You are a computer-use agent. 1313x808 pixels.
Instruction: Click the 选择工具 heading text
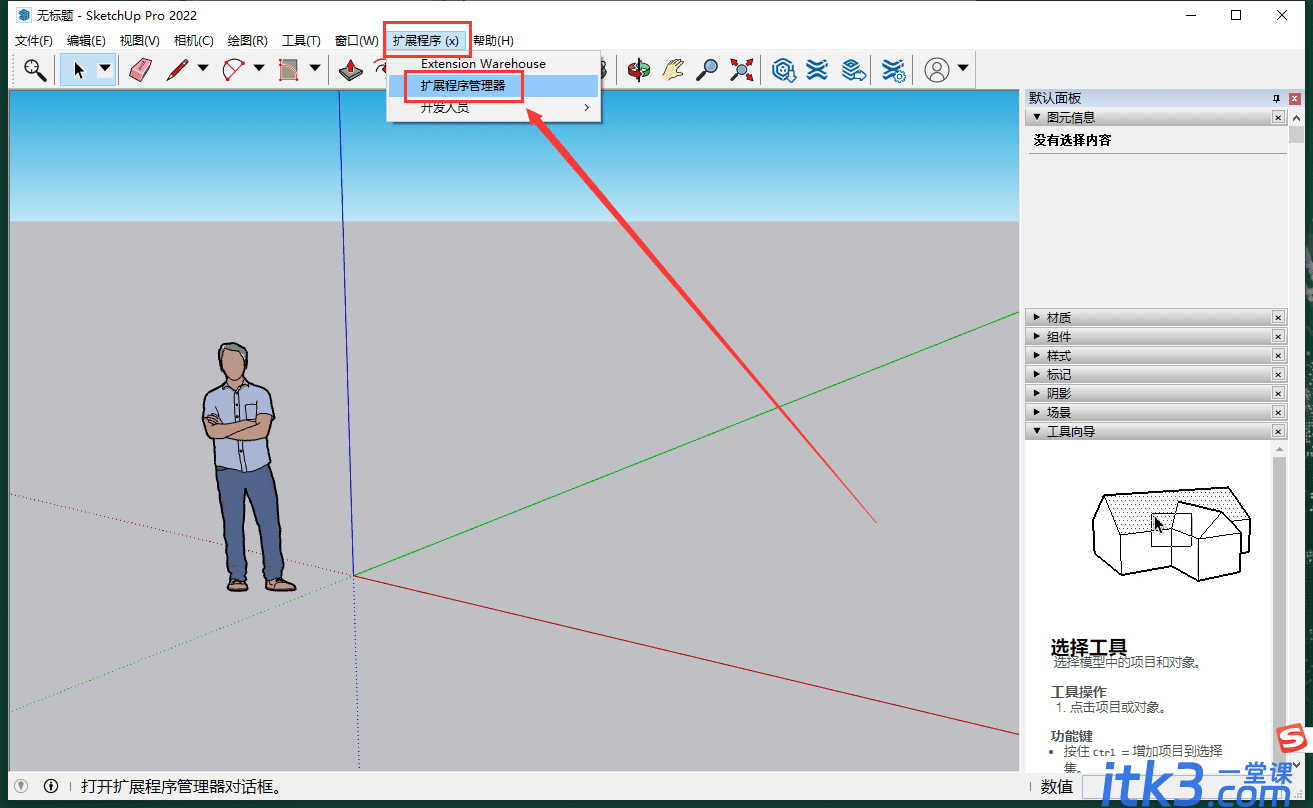pos(1088,647)
